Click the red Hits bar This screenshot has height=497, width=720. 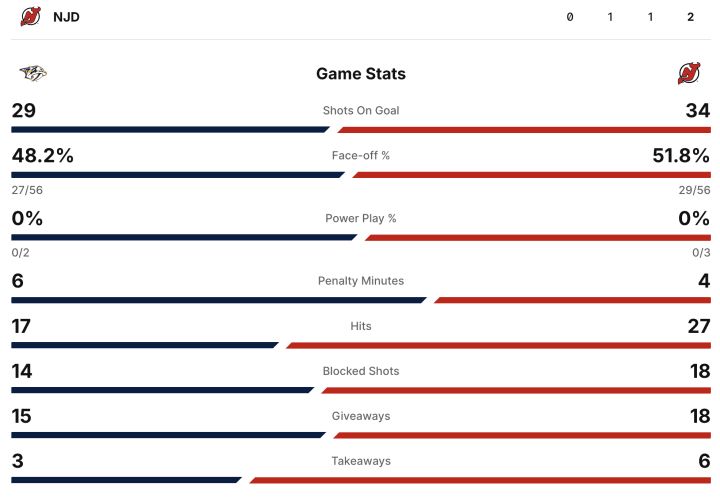click(x=498, y=346)
